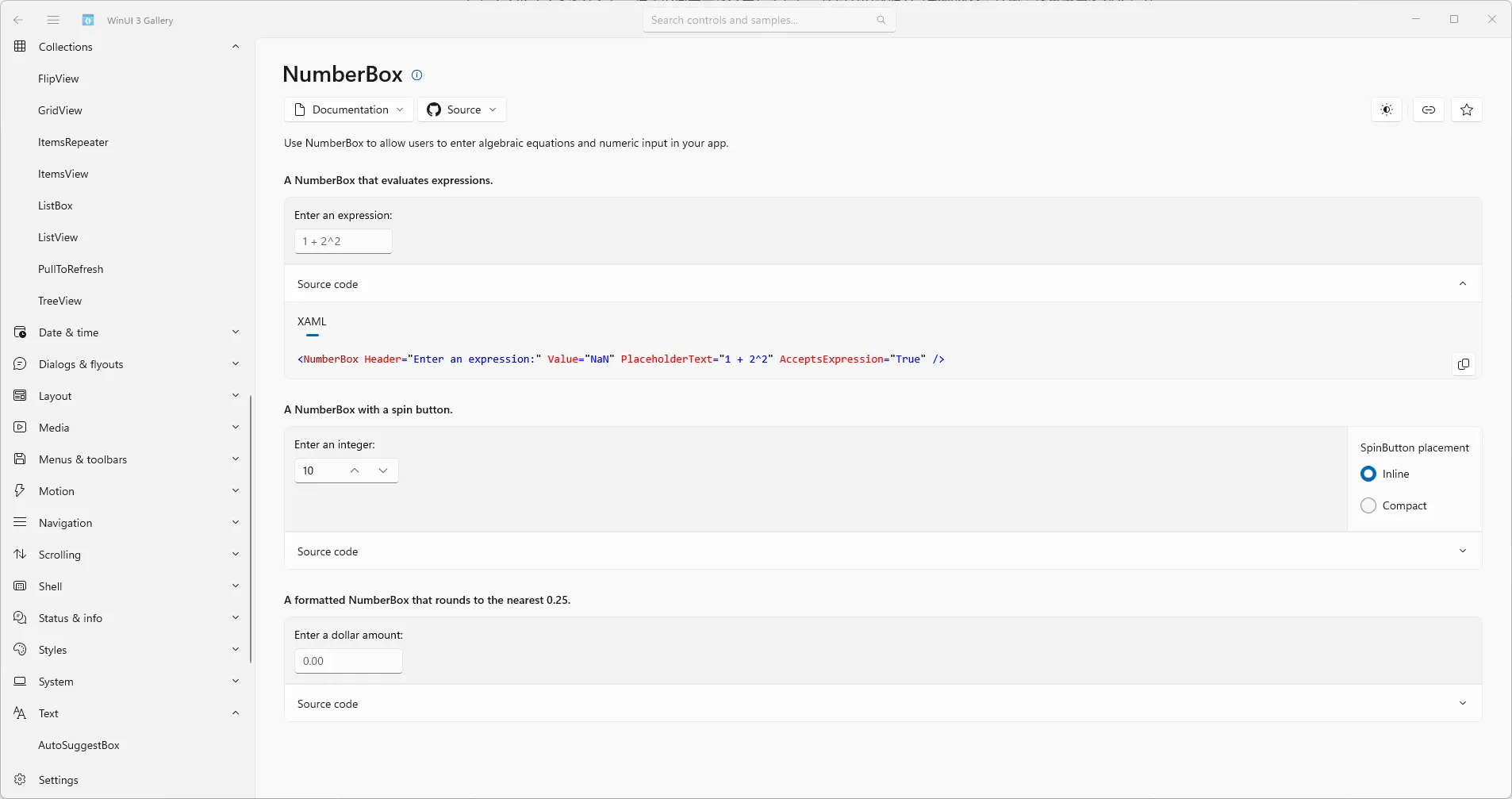1512x799 pixels.
Task: Copy page link with chain icon
Action: 1428,109
